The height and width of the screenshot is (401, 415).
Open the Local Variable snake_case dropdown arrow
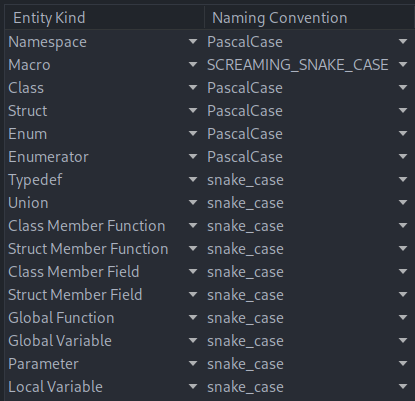(x=403, y=387)
